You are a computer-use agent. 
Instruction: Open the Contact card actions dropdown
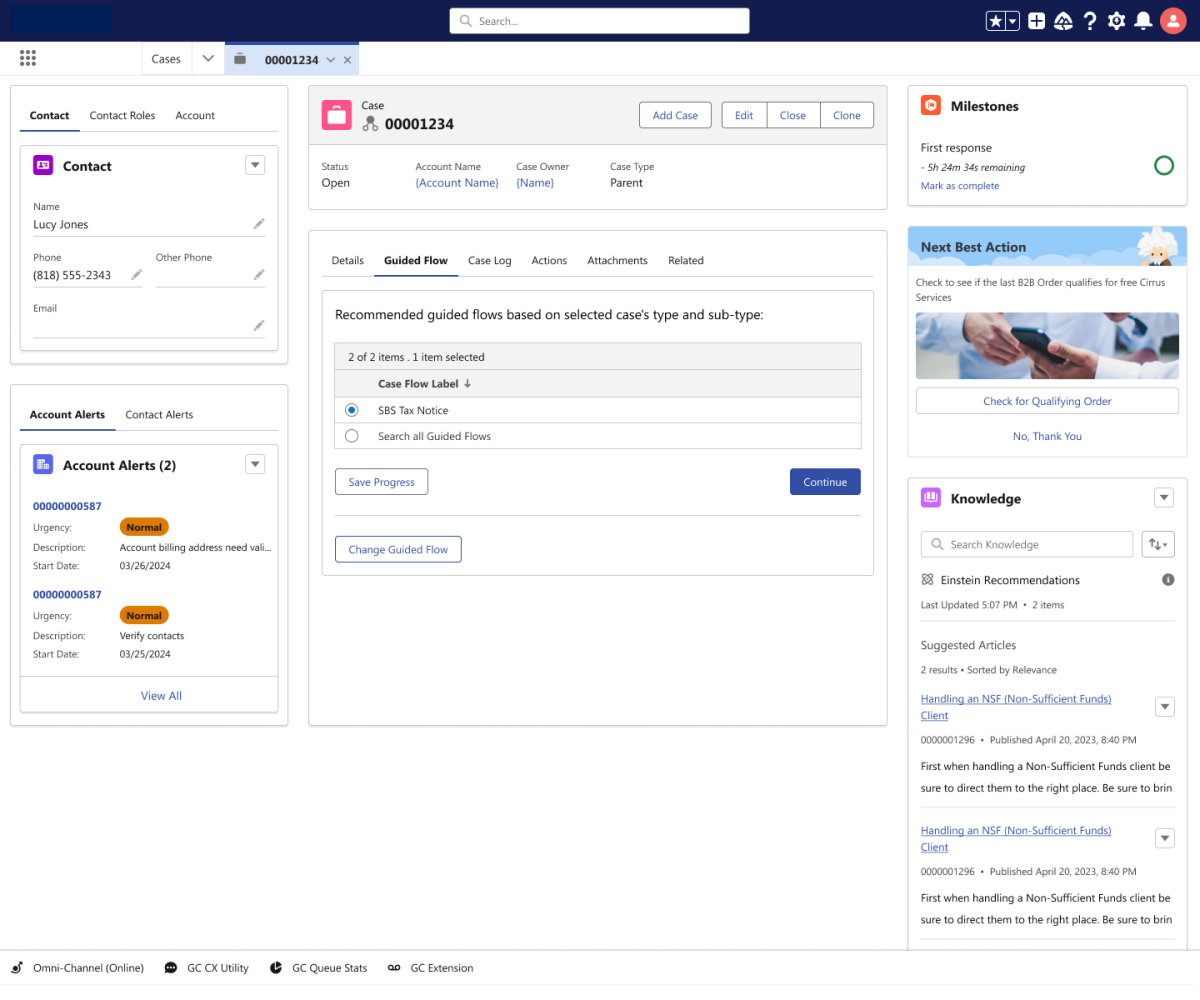255,166
